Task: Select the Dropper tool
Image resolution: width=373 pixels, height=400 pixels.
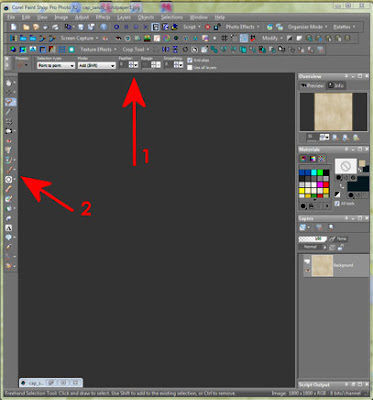Action: [x=8, y=112]
